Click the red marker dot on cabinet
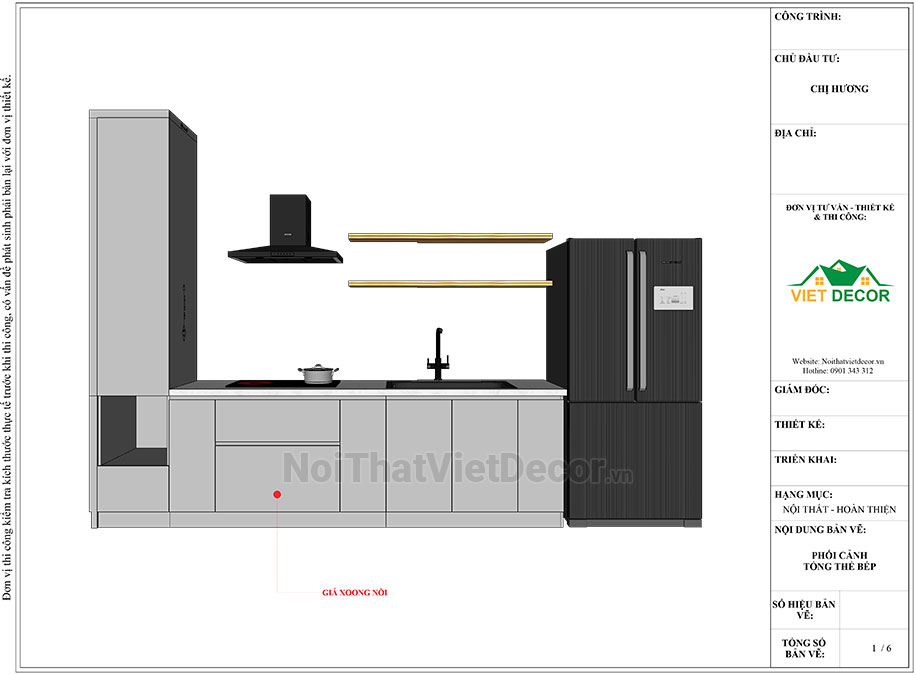916x675 pixels. pyautogui.click(x=277, y=494)
